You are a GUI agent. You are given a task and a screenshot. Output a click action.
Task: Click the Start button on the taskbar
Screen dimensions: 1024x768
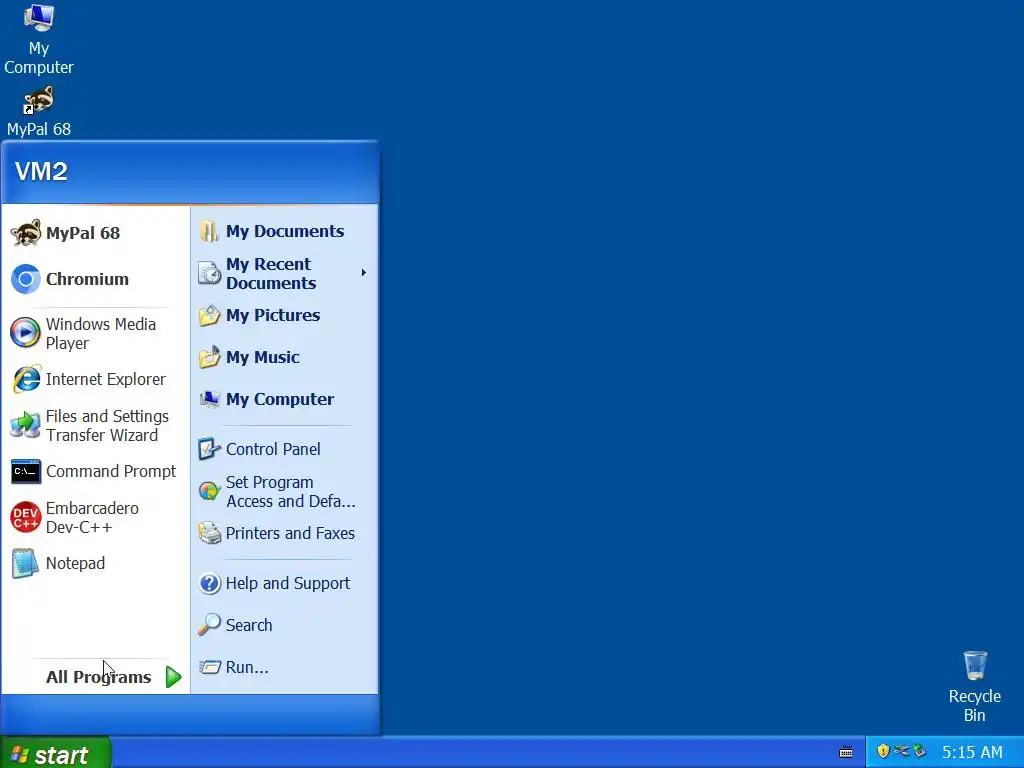coord(55,752)
